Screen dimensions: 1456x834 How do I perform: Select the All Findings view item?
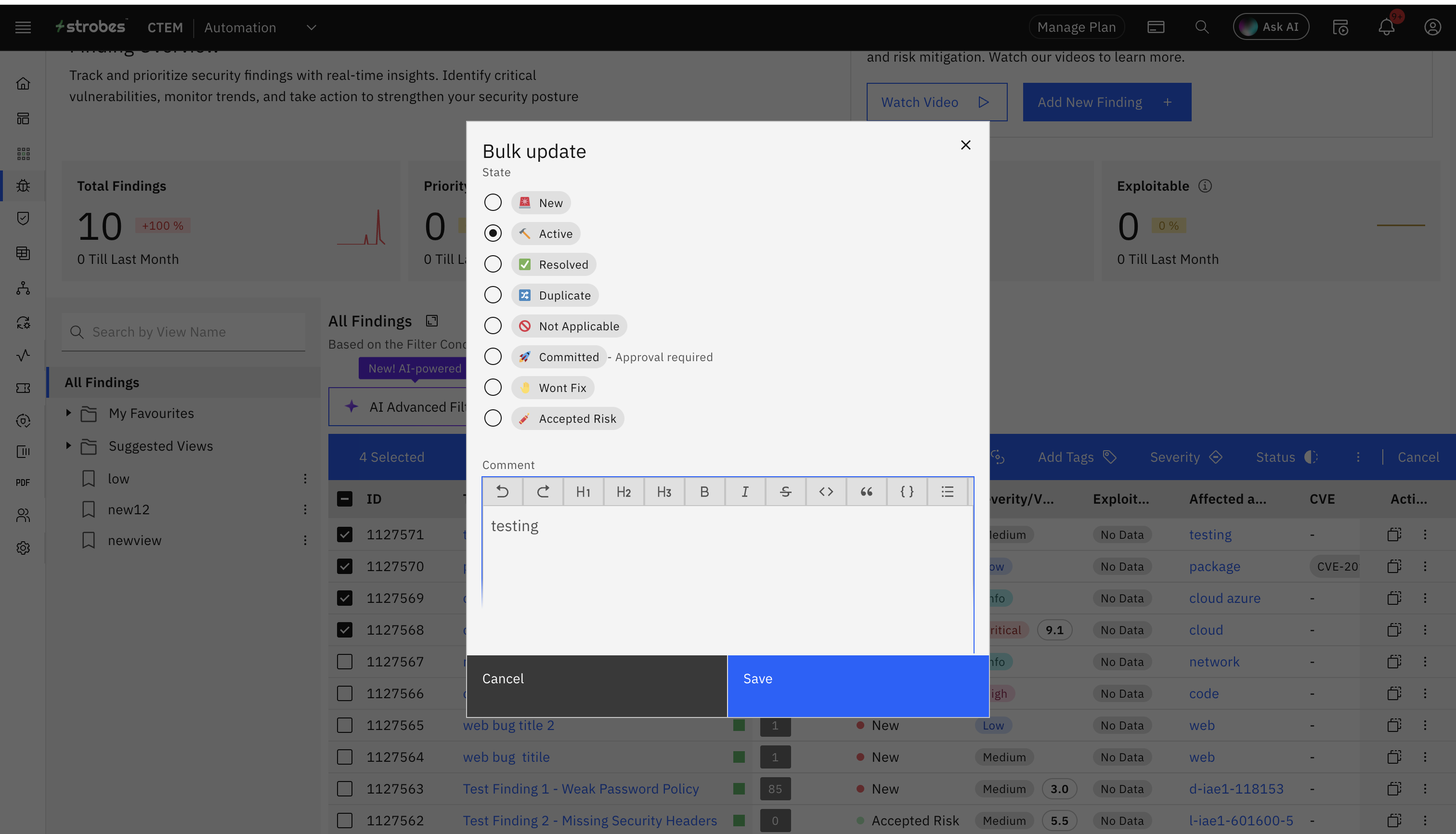(102, 382)
